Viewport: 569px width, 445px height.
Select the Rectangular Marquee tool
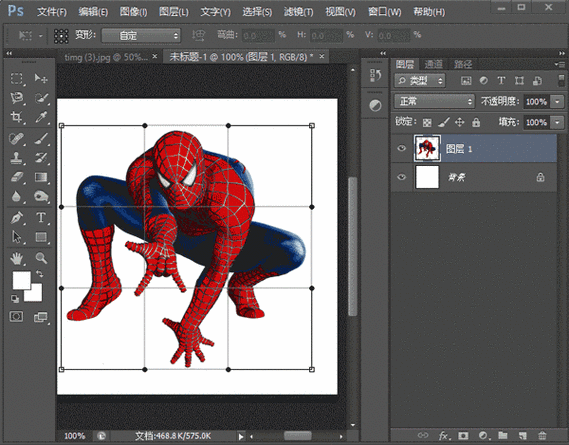[x=16, y=78]
